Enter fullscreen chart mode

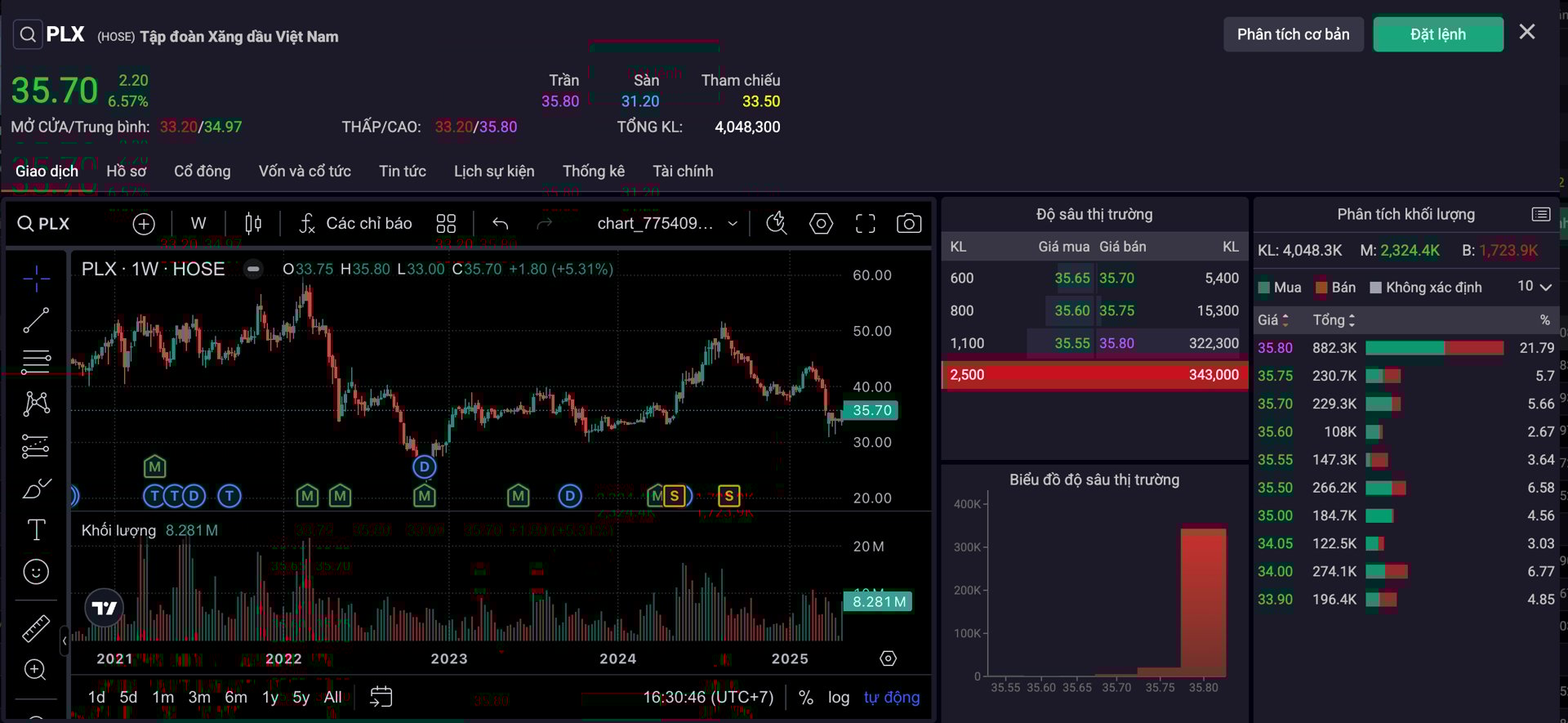coord(865,224)
